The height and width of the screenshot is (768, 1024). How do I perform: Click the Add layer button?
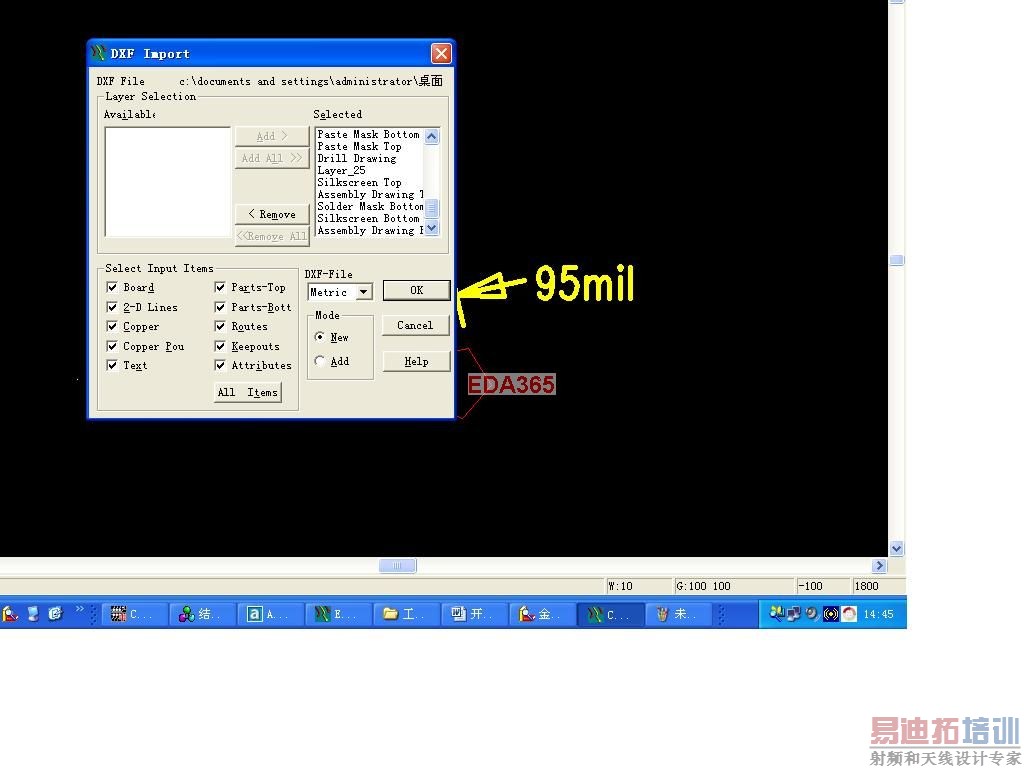pos(272,136)
